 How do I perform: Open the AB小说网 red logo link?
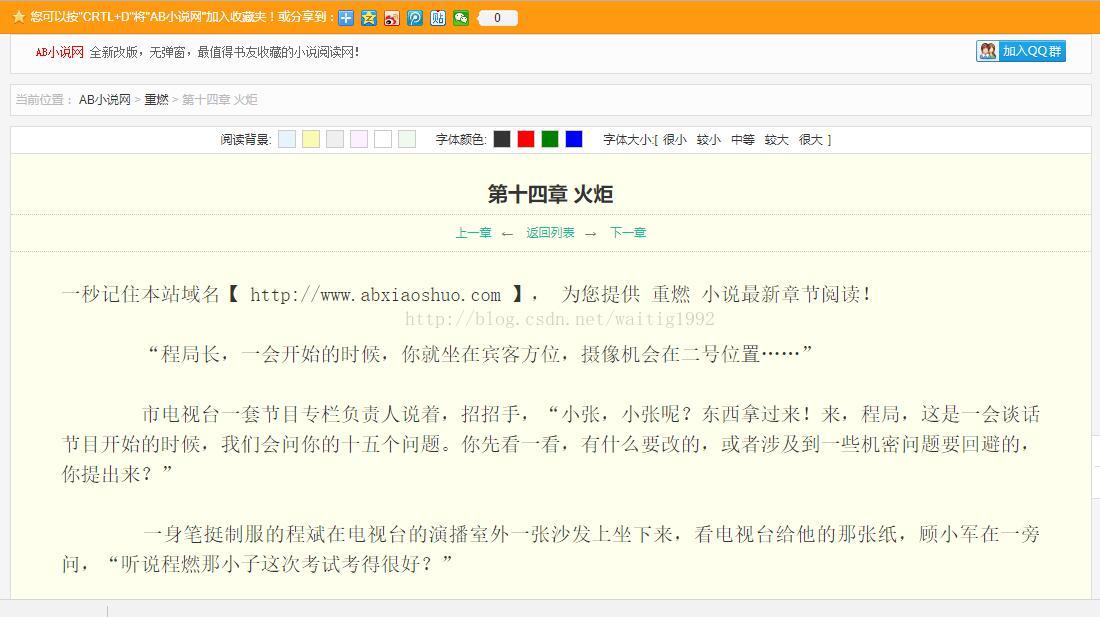[x=60, y=52]
